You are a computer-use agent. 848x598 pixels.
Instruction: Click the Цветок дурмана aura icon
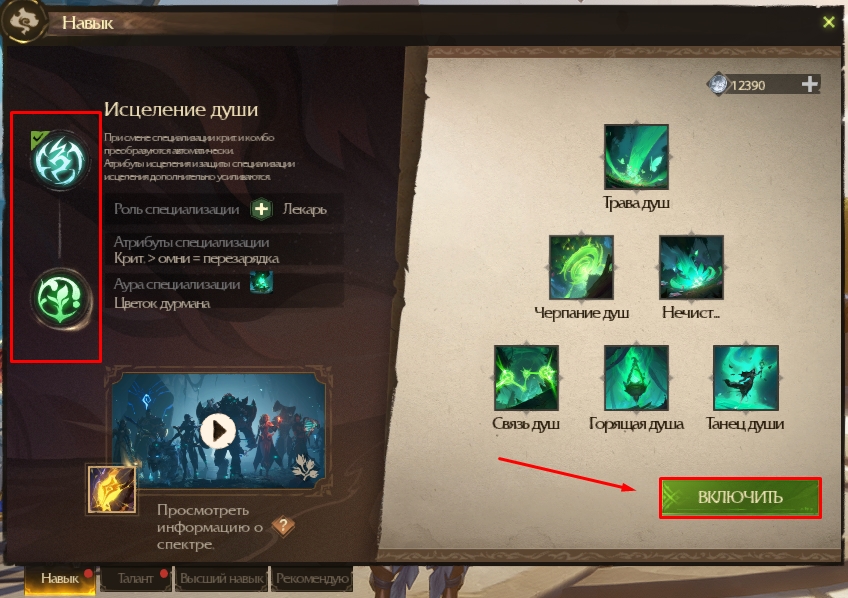tap(261, 282)
